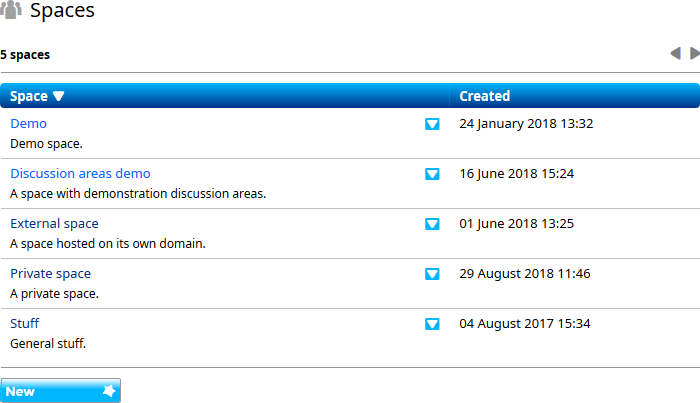The width and height of the screenshot is (700, 403).
Task: Click the New button
Action: [61, 391]
